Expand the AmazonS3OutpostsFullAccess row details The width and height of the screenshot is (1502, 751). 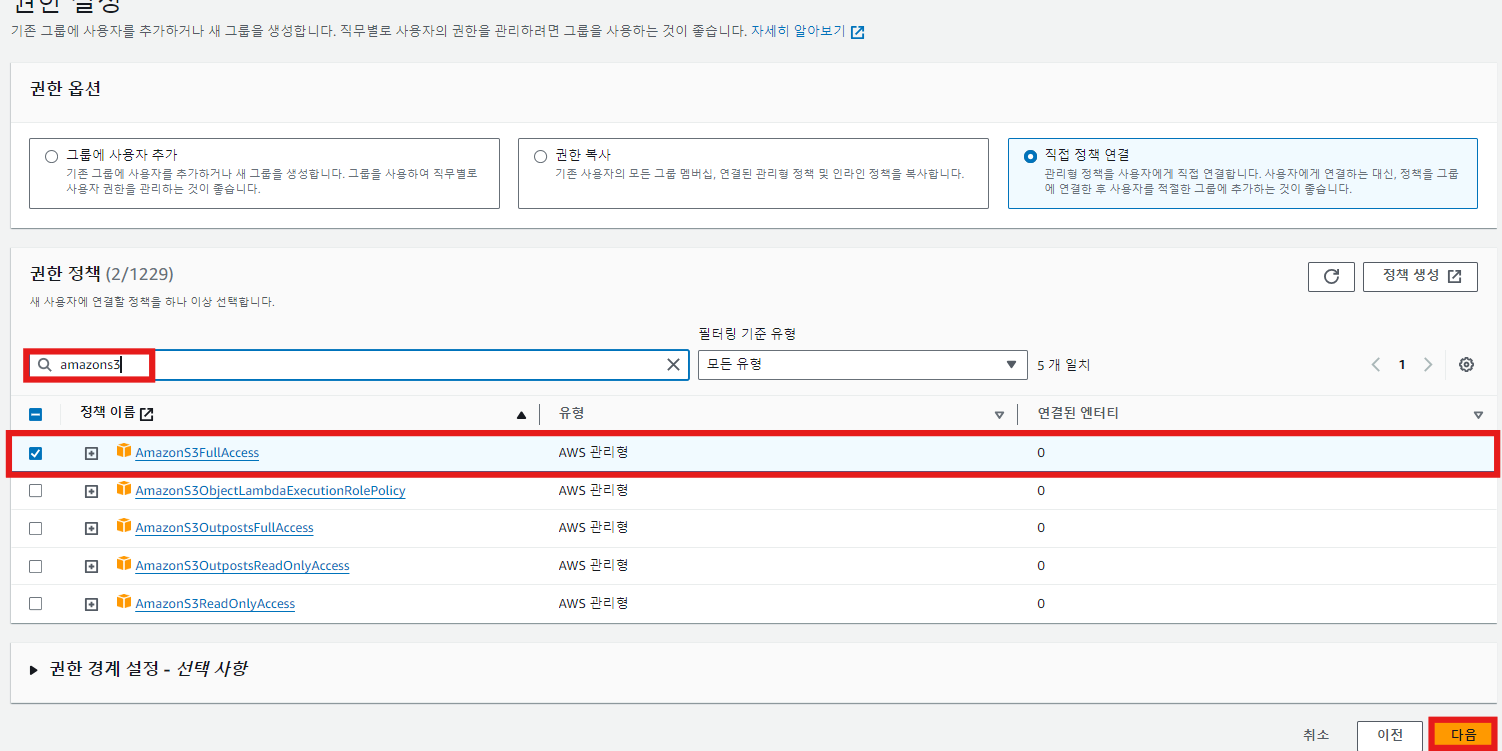coord(91,528)
